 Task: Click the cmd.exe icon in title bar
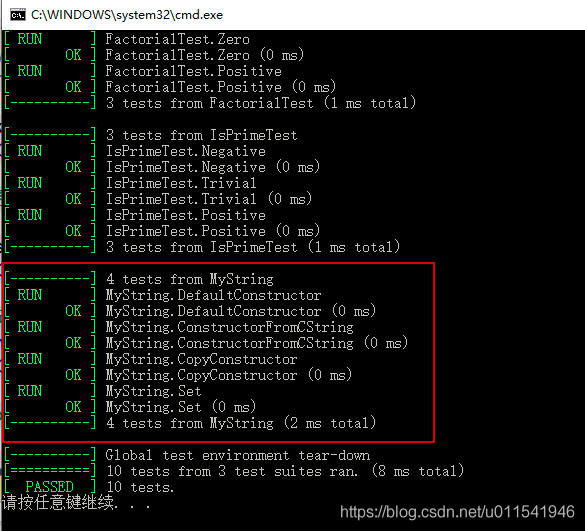pos(18,15)
